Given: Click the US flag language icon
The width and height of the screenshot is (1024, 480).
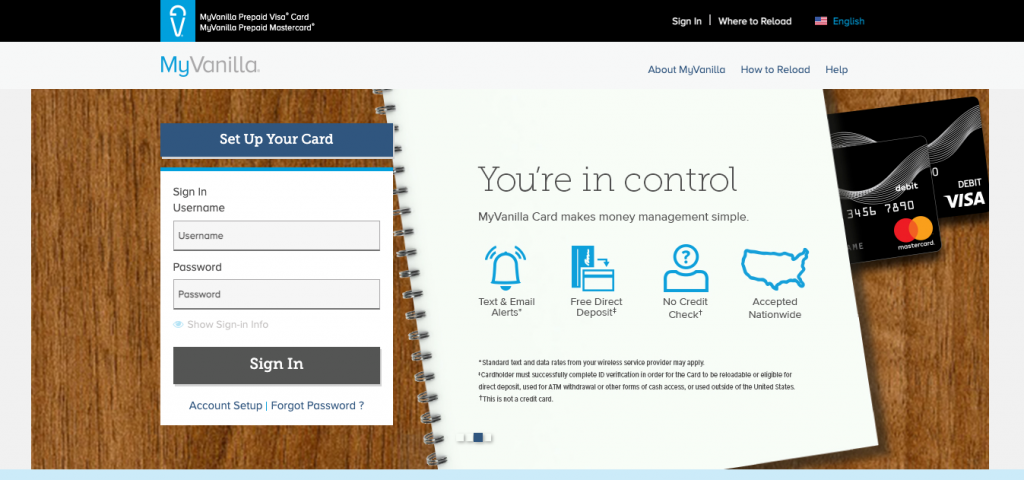Looking at the screenshot, I should [x=821, y=21].
